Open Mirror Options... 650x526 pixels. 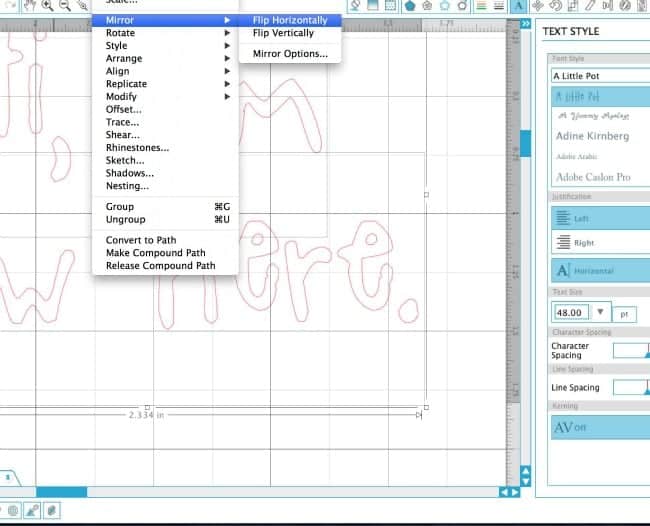pyautogui.click(x=290, y=53)
